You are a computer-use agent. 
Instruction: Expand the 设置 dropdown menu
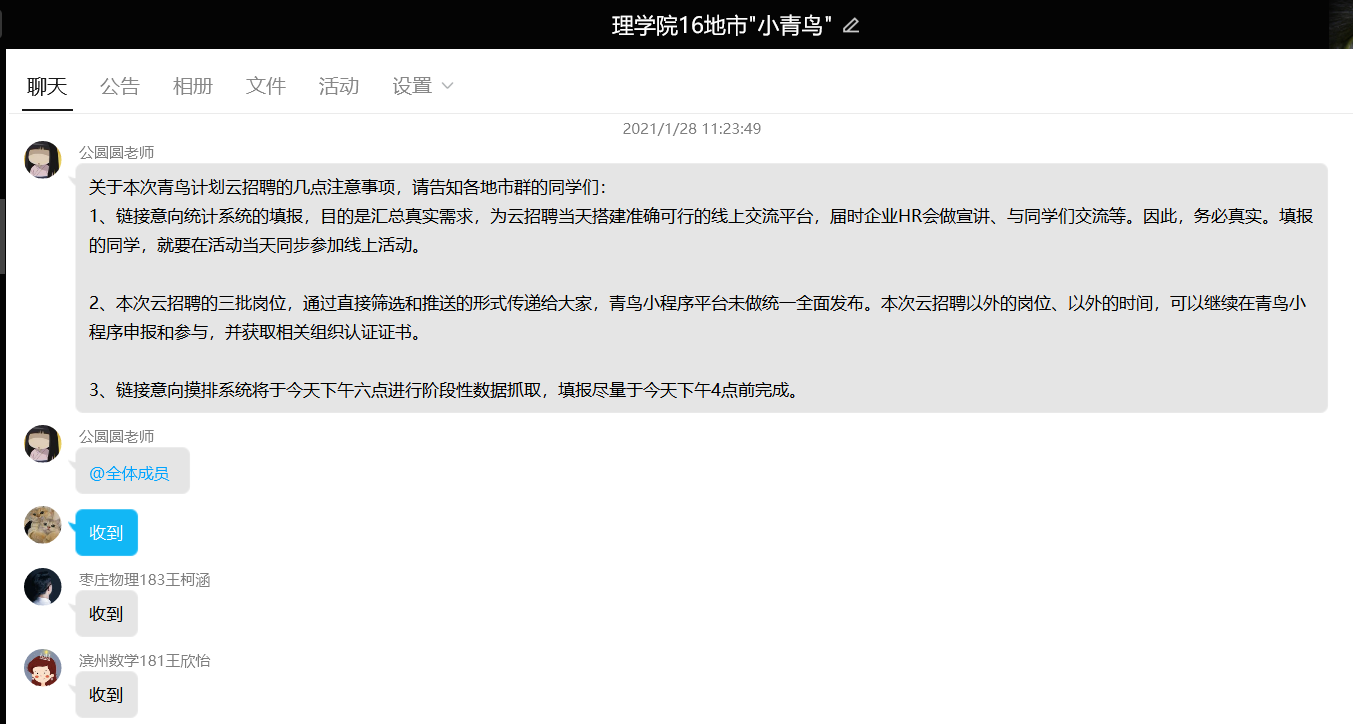coord(412,86)
